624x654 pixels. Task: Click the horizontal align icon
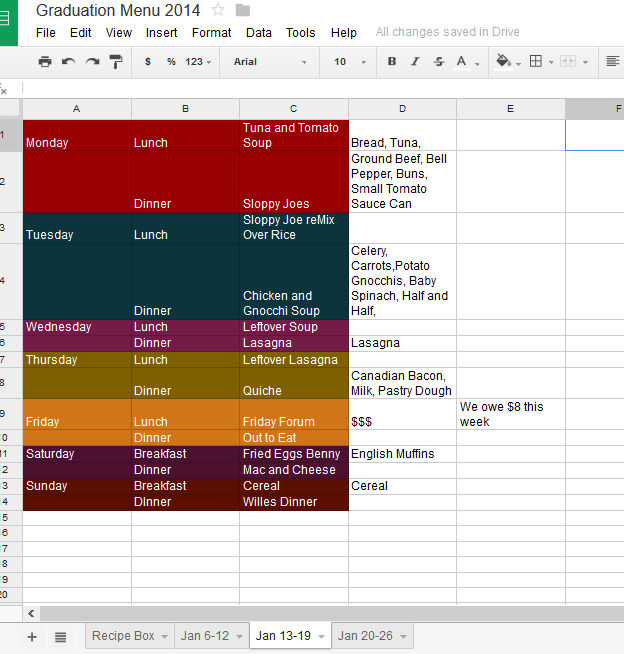pyautogui.click(x=613, y=61)
